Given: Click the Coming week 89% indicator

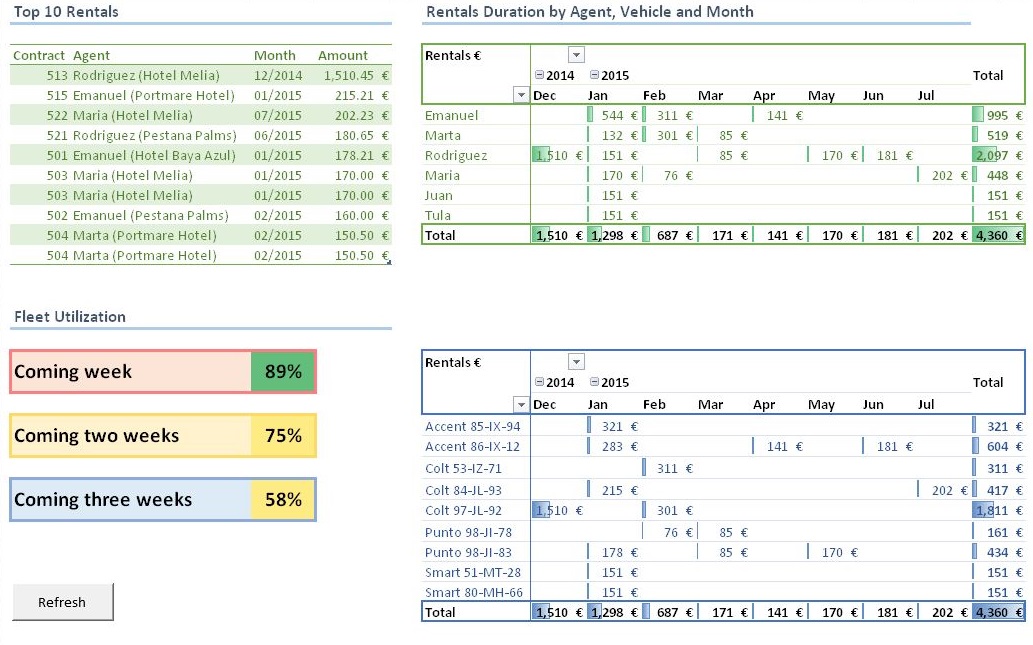Looking at the screenshot, I should (x=160, y=371).
